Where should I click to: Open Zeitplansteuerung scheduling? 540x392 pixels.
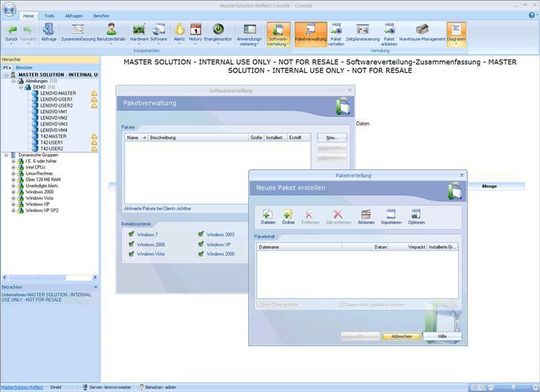[x=363, y=33]
